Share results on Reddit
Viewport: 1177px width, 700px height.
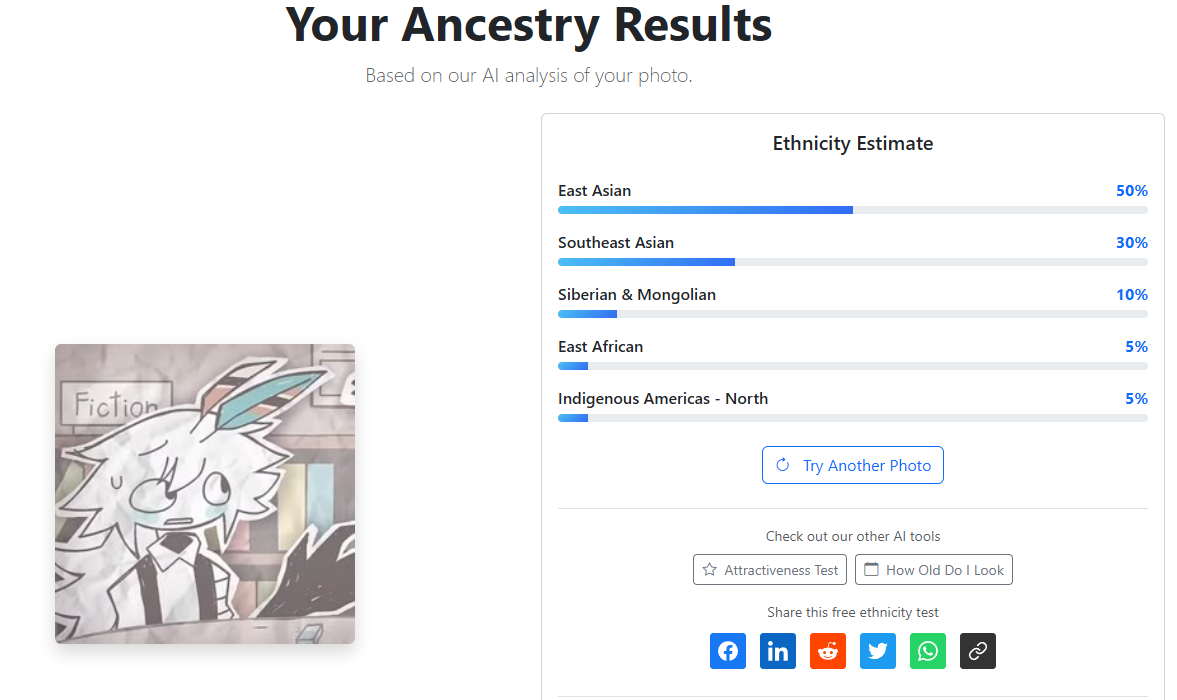(x=828, y=651)
